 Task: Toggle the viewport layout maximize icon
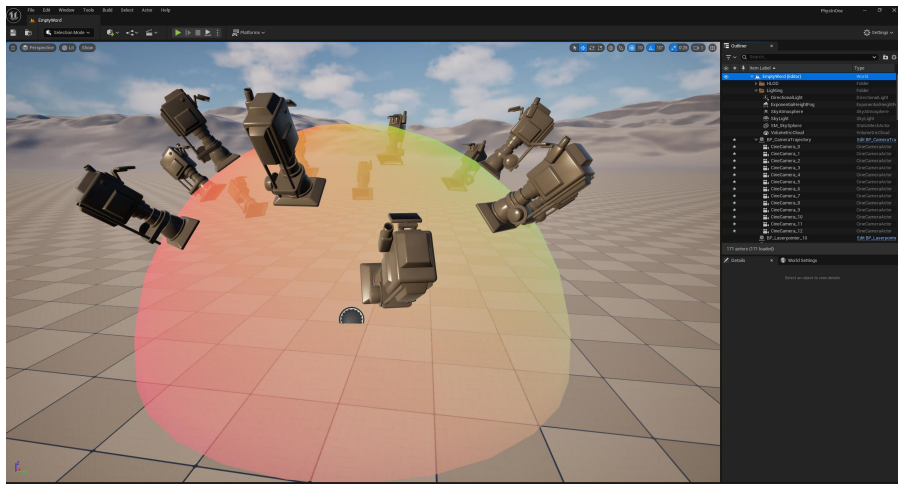coord(713,48)
